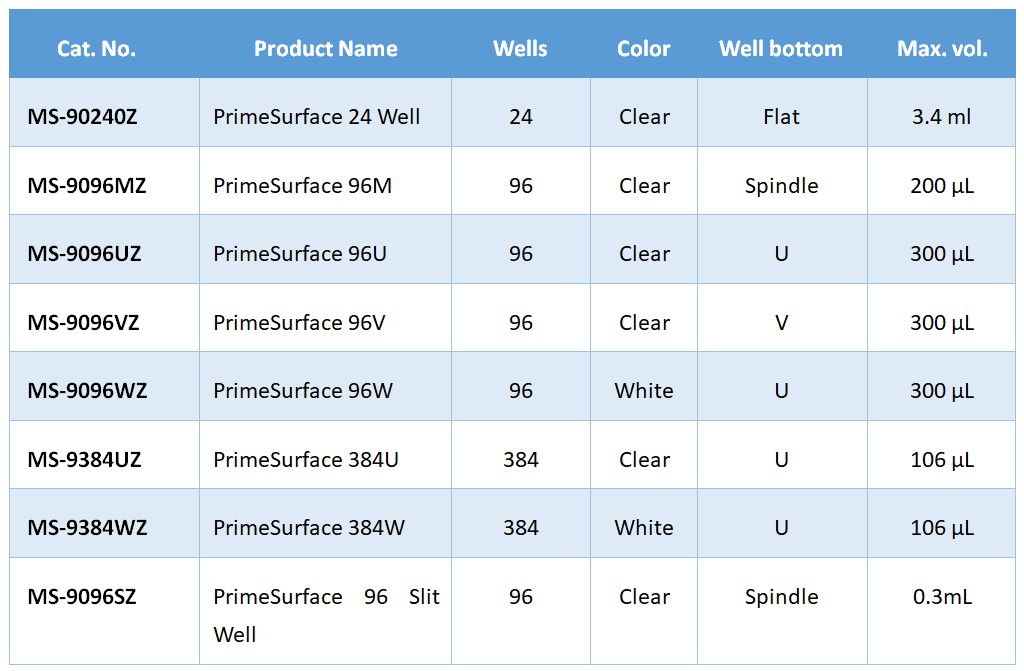
Task: Click the PrimeSurface 24 Well product name
Action: (316, 117)
